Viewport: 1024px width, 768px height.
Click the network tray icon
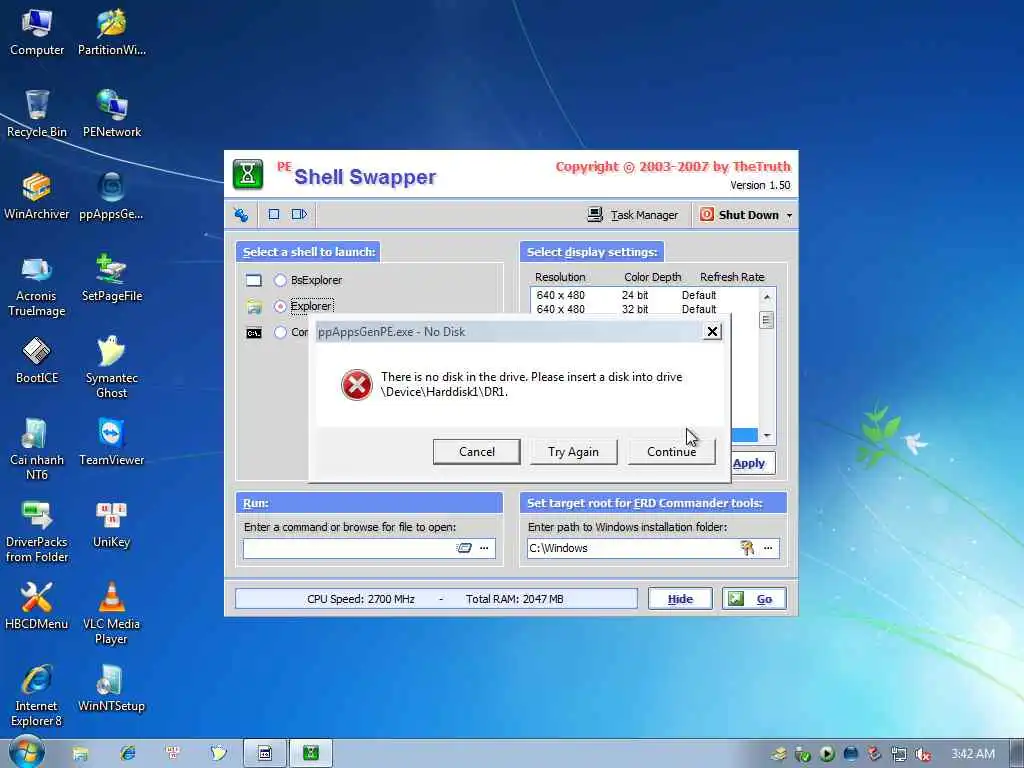(x=899, y=754)
